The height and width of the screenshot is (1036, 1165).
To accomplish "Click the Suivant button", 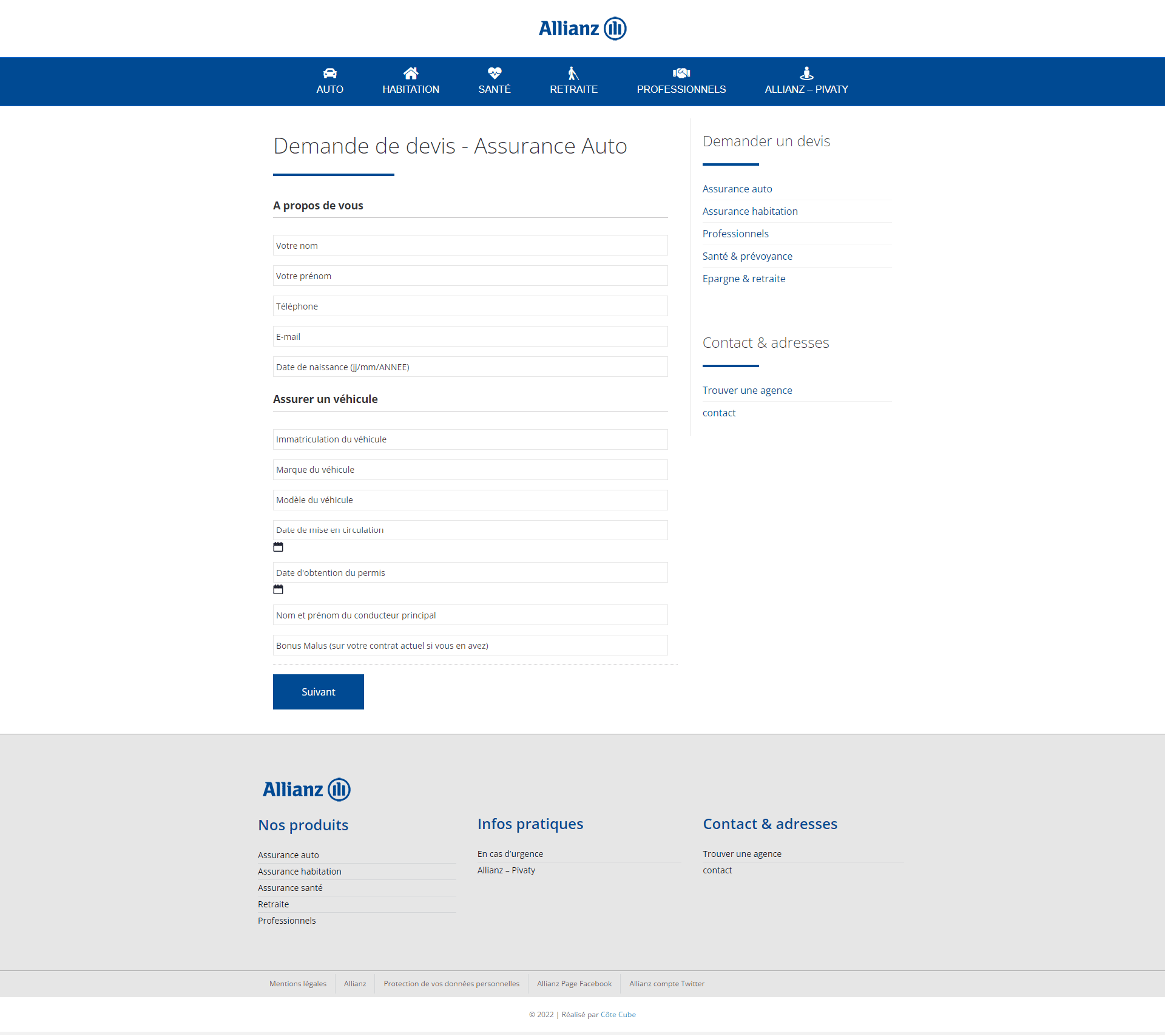I will [x=319, y=692].
